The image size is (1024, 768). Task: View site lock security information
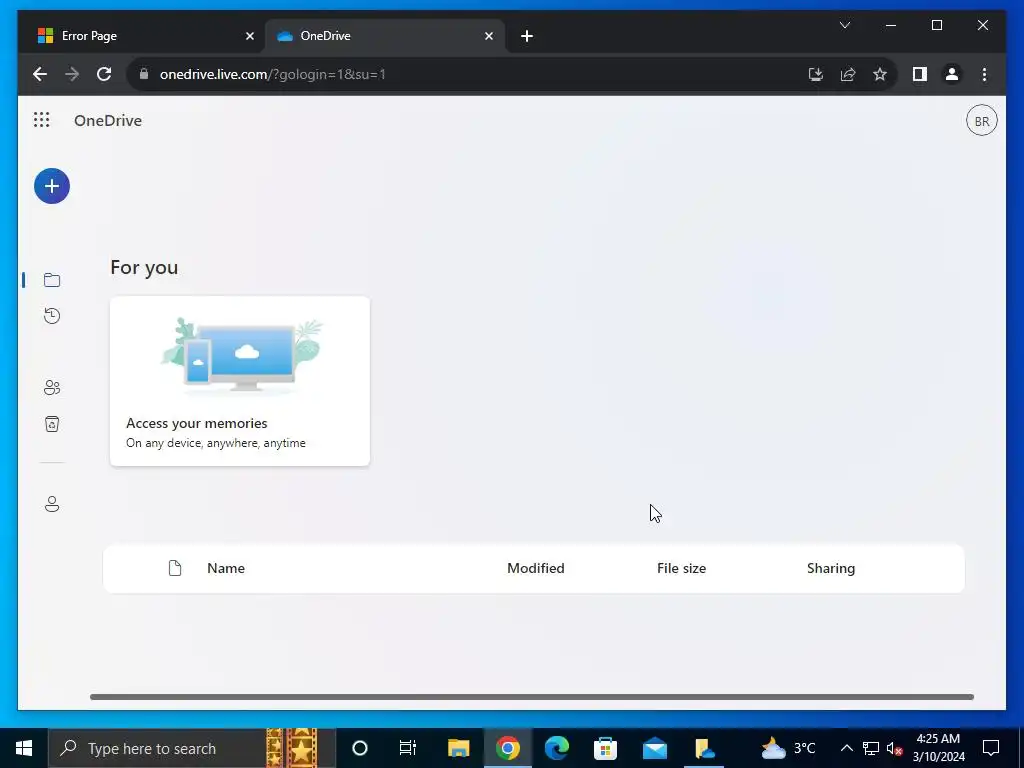coord(144,74)
